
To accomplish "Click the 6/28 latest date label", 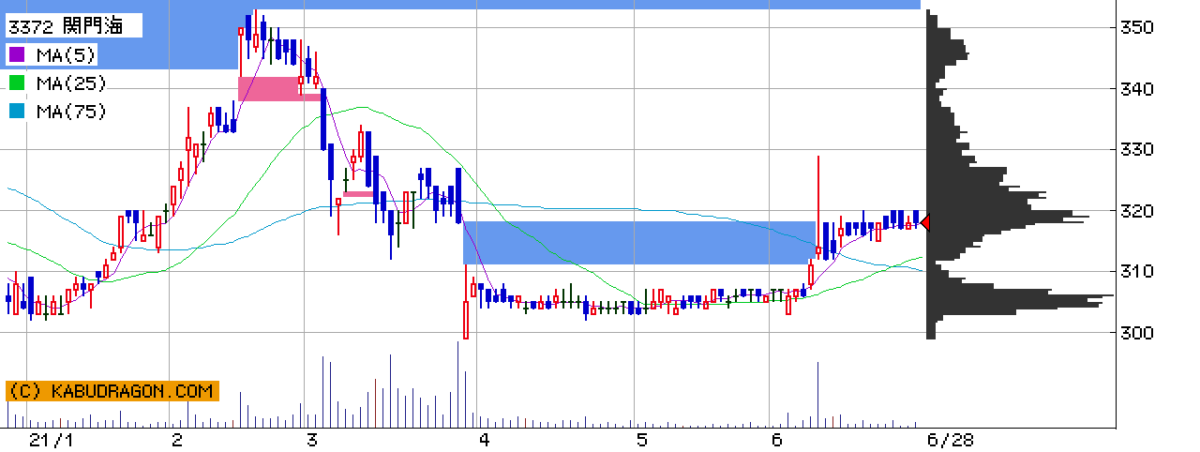I will pyautogui.click(x=949, y=440).
